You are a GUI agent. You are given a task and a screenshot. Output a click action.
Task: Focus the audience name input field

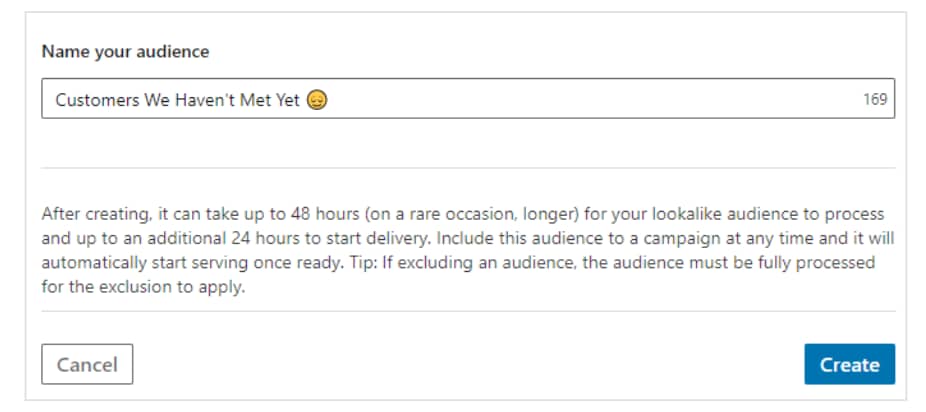[468, 99]
